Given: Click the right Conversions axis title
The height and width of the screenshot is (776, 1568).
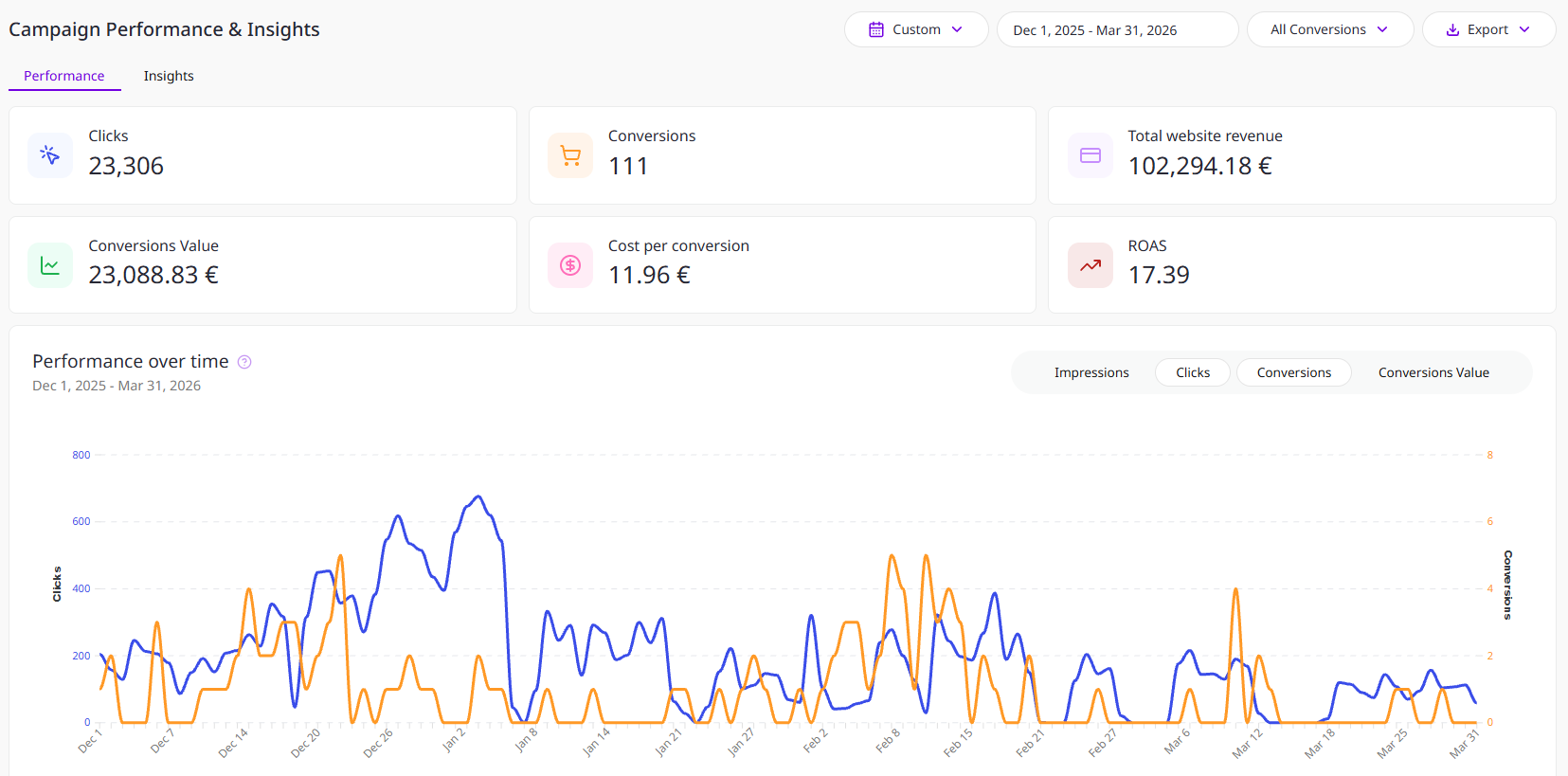Looking at the screenshot, I should coord(1507,585).
